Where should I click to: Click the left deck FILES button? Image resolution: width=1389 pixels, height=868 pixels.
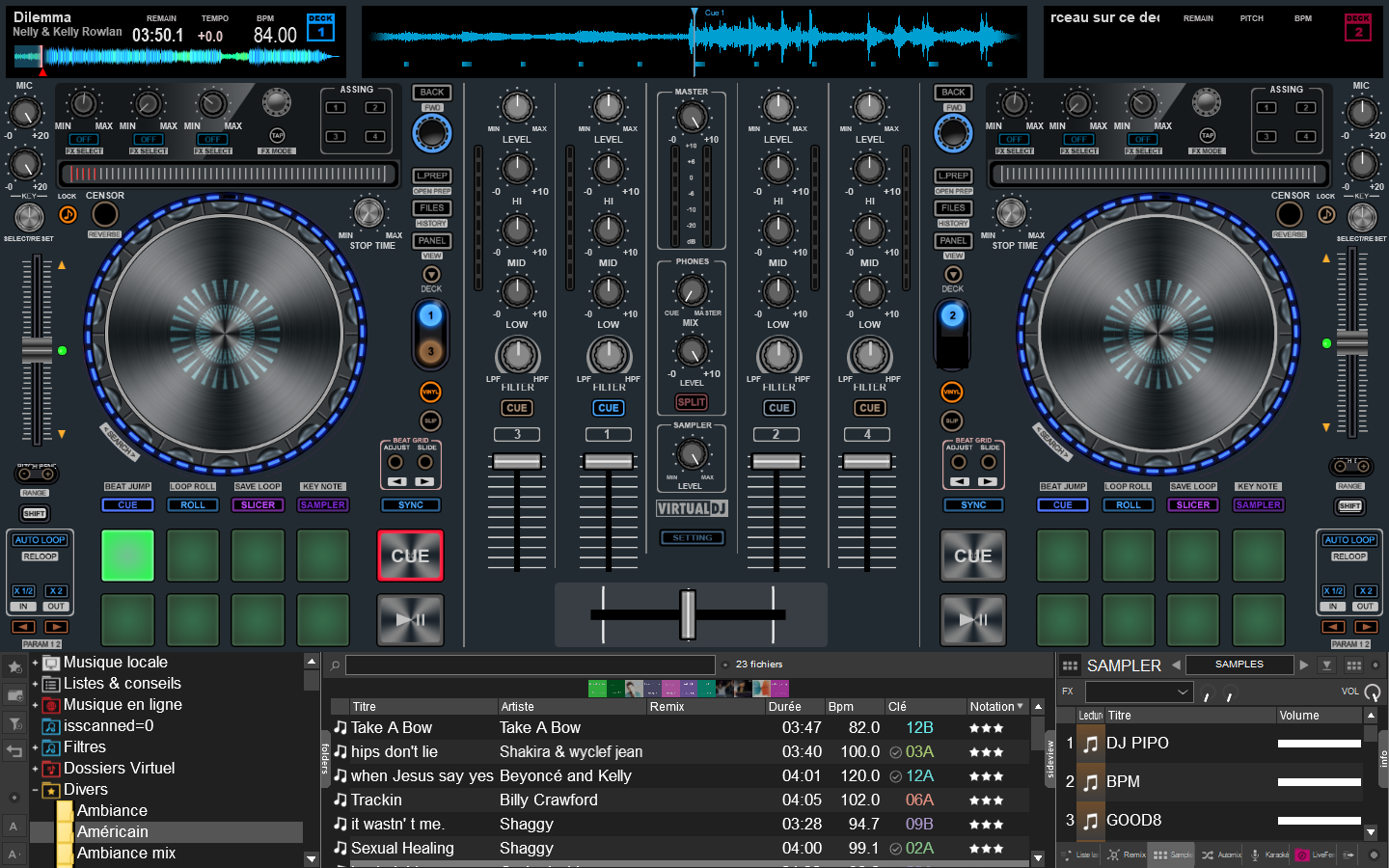click(432, 207)
